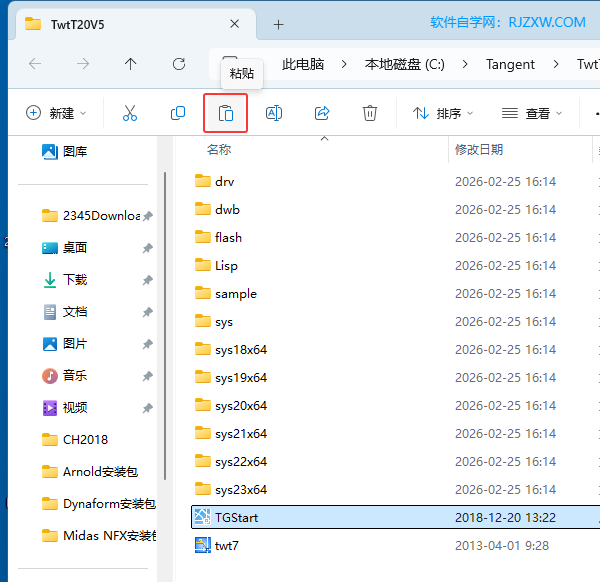Click the Cut scissors icon
600x582 pixels.
coord(130,113)
